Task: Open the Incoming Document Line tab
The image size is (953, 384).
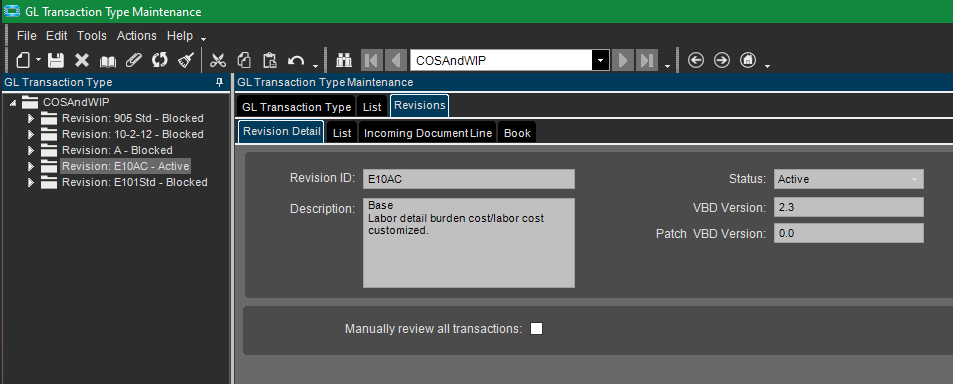Action: point(428,133)
